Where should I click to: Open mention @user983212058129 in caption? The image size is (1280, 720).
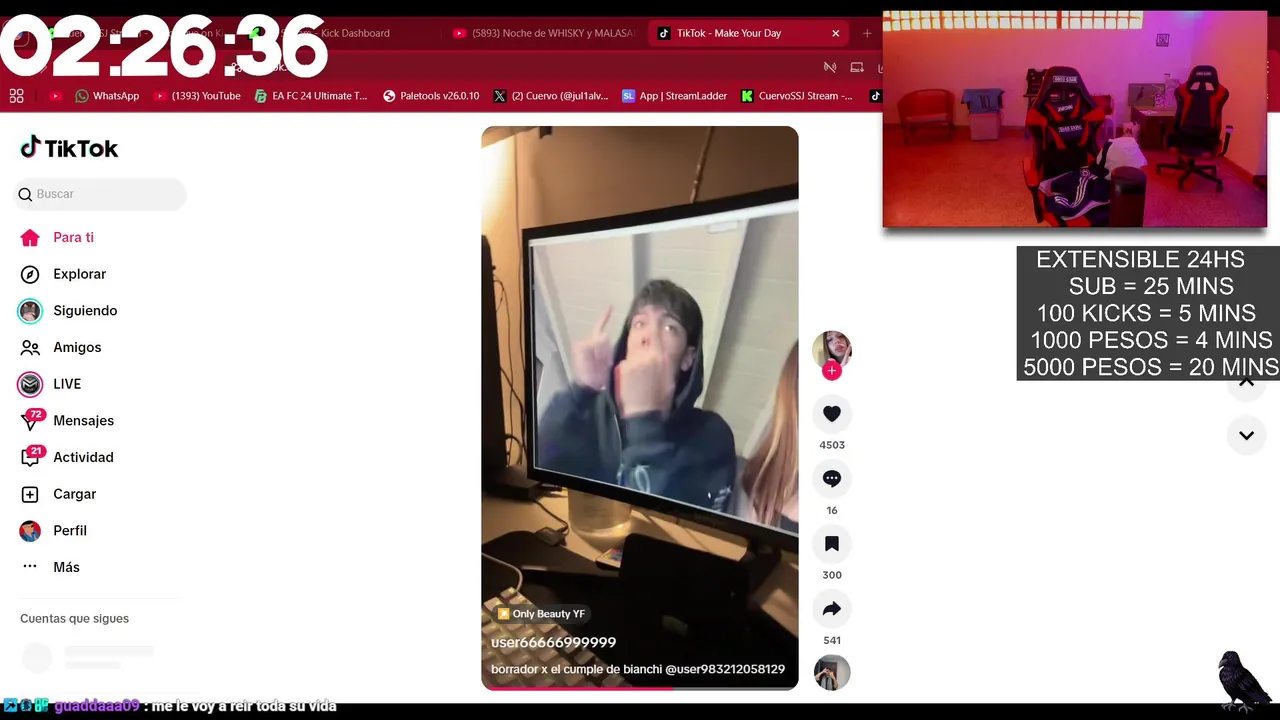pyautogui.click(x=725, y=669)
